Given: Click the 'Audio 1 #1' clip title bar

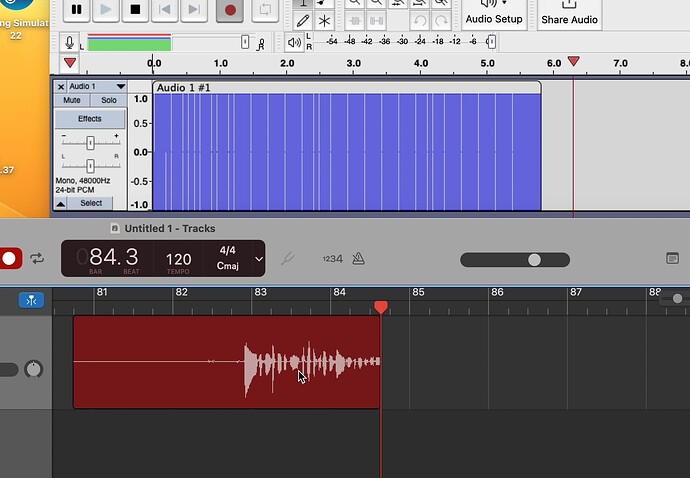Looking at the screenshot, I should pos(347,88).
